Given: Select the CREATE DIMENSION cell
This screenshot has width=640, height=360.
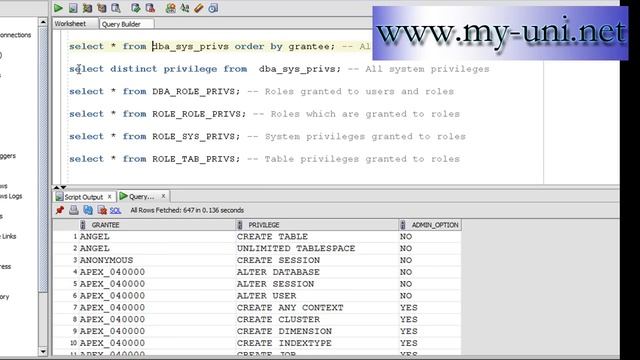Looking at the screenshot, I should point(317,331).
